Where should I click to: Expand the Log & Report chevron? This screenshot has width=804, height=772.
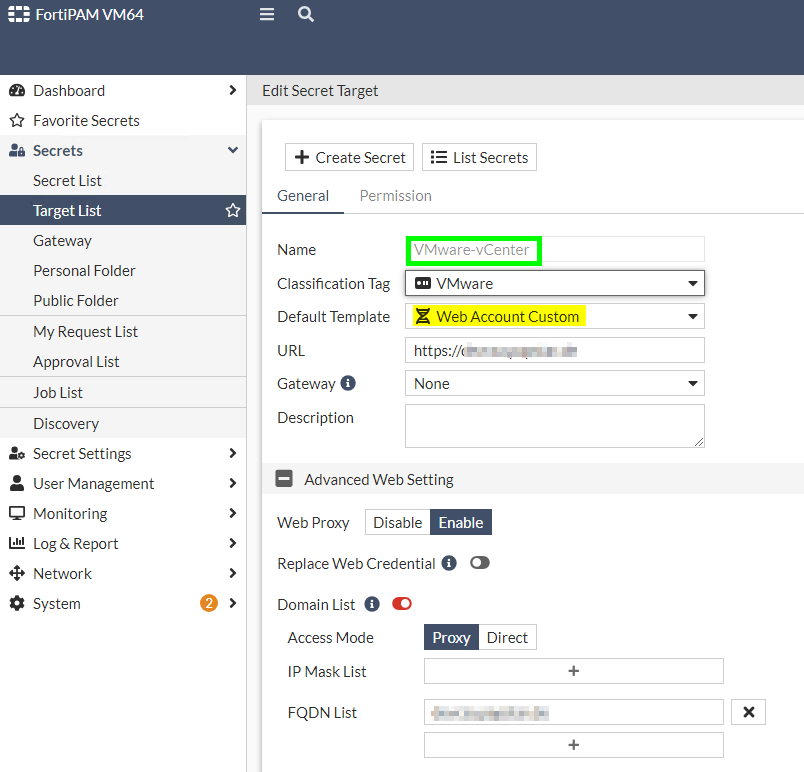pos(233,543)
